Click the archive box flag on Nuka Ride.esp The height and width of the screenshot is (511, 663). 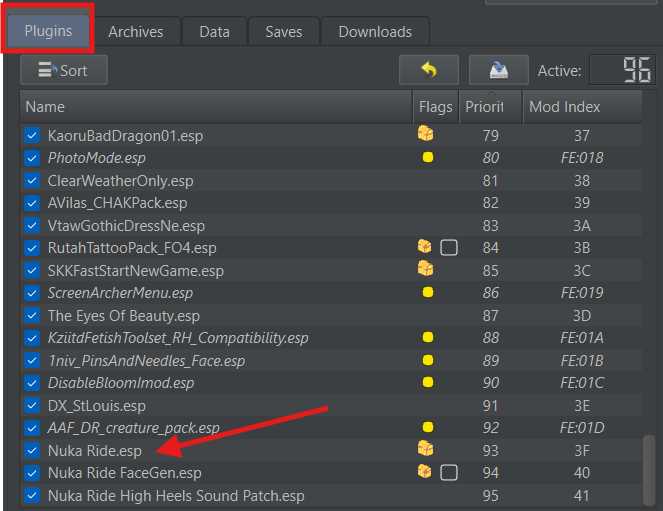coord(425,448)
